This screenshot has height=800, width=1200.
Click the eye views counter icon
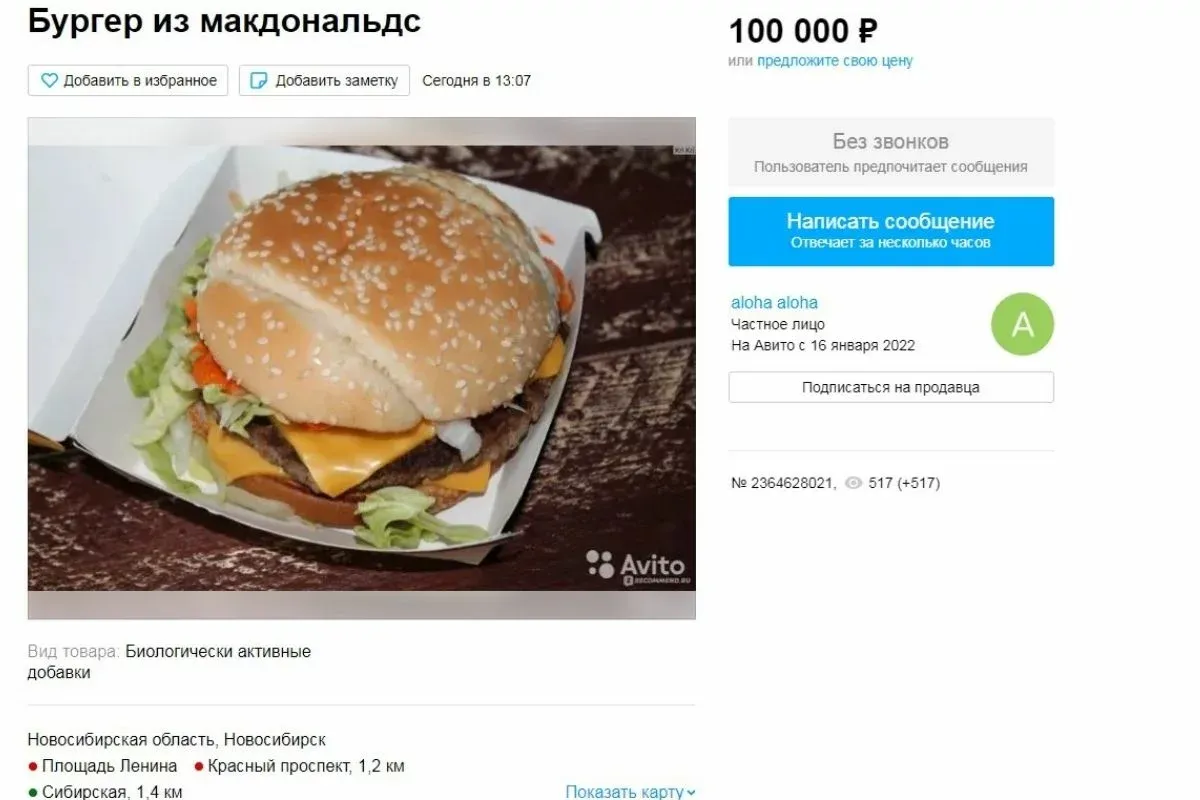pos(853,483)
